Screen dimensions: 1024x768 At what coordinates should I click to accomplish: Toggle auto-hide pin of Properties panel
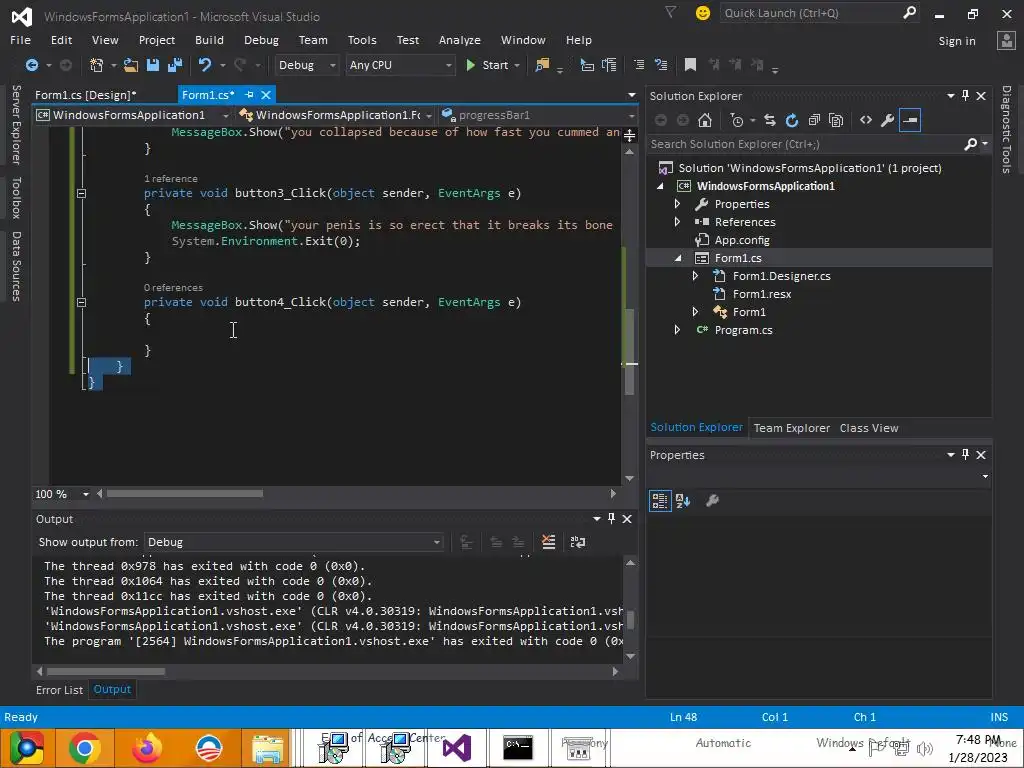pyautogui.click(x=966, y=455)
